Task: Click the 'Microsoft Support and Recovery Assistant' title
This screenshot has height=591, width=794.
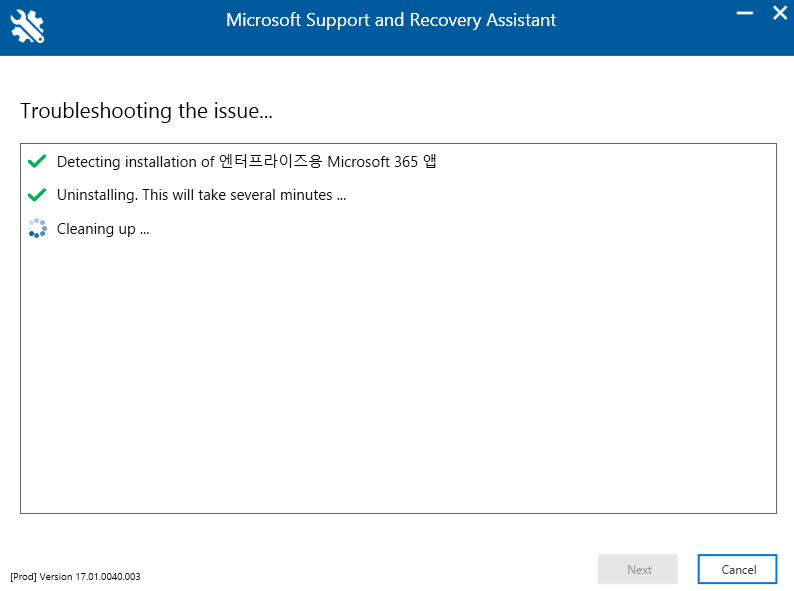Action: 391,20
